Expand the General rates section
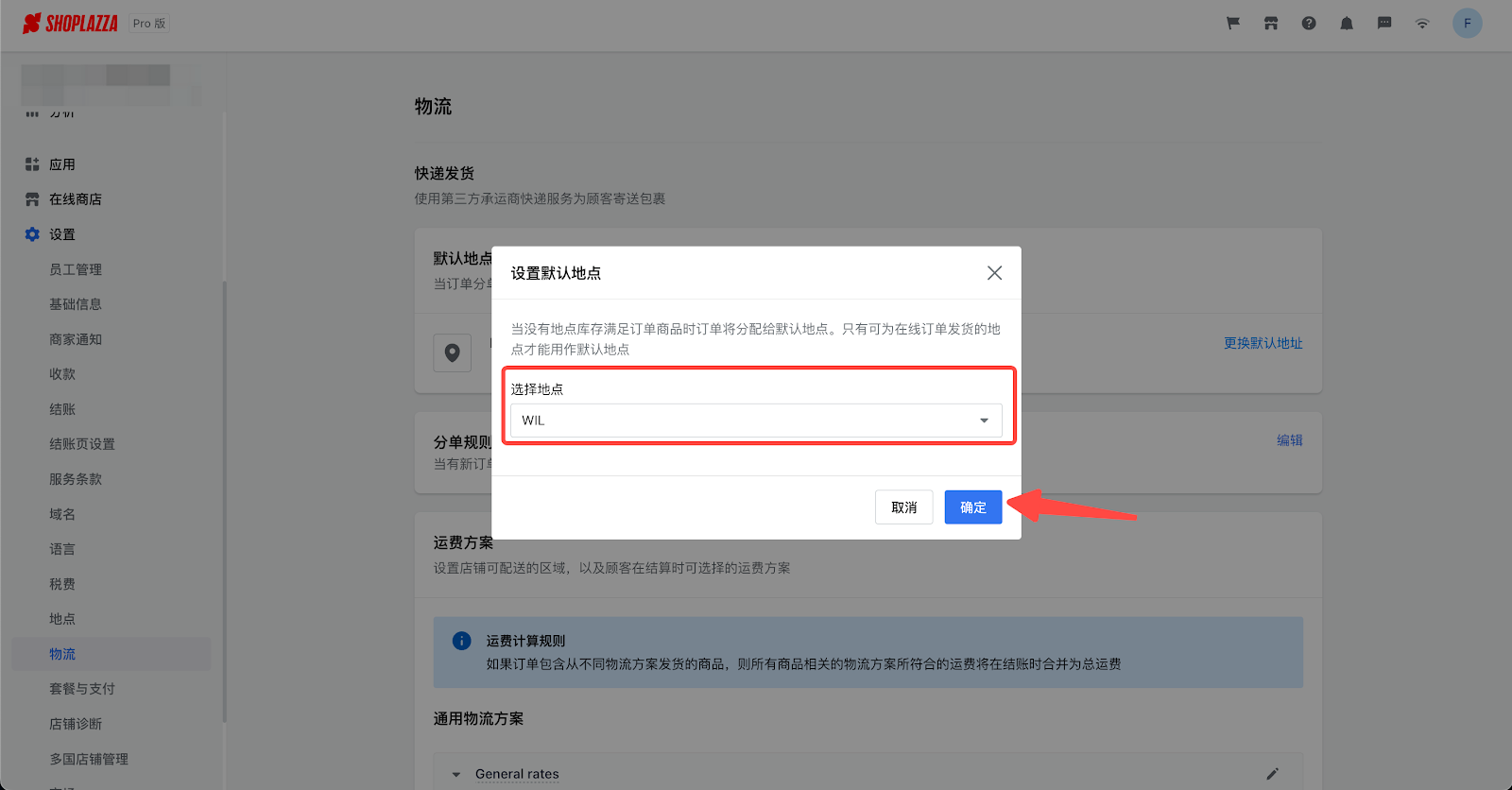The image size is (1512, 790). [x=456, y=775]
